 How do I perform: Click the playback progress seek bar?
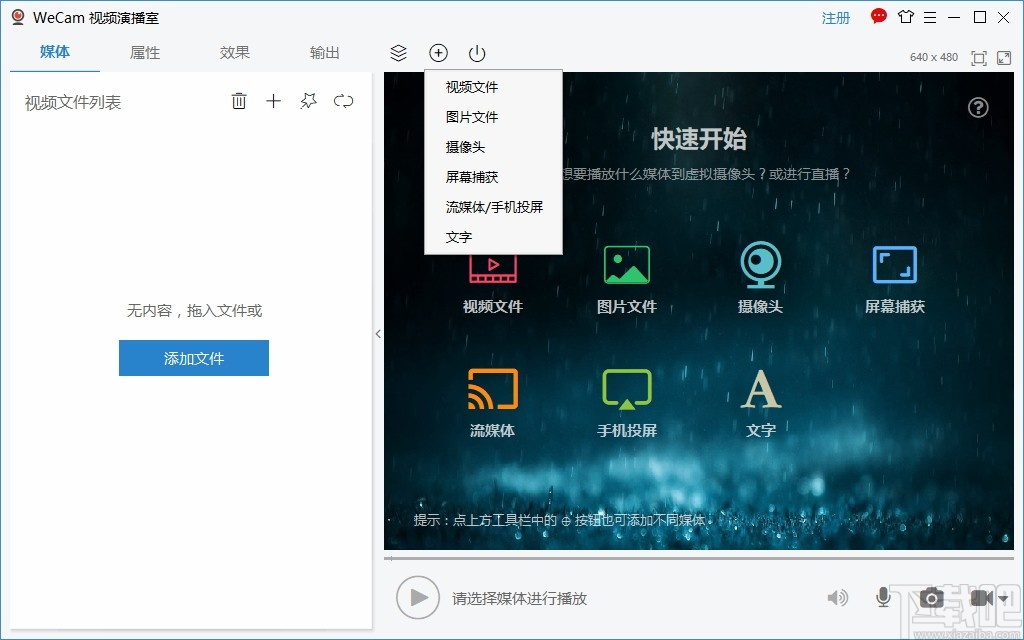[x=699, y=559]
